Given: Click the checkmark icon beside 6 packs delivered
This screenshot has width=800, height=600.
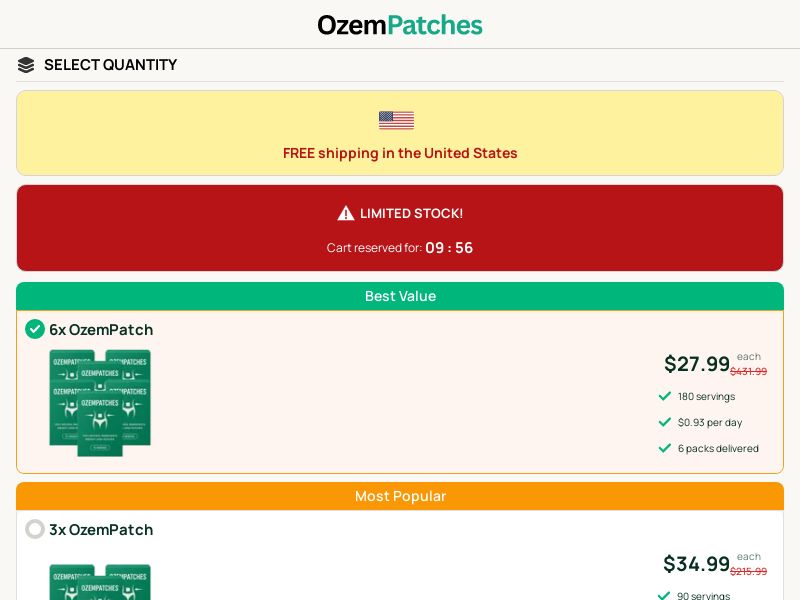Looking at the screenshot, I should 665,448.
